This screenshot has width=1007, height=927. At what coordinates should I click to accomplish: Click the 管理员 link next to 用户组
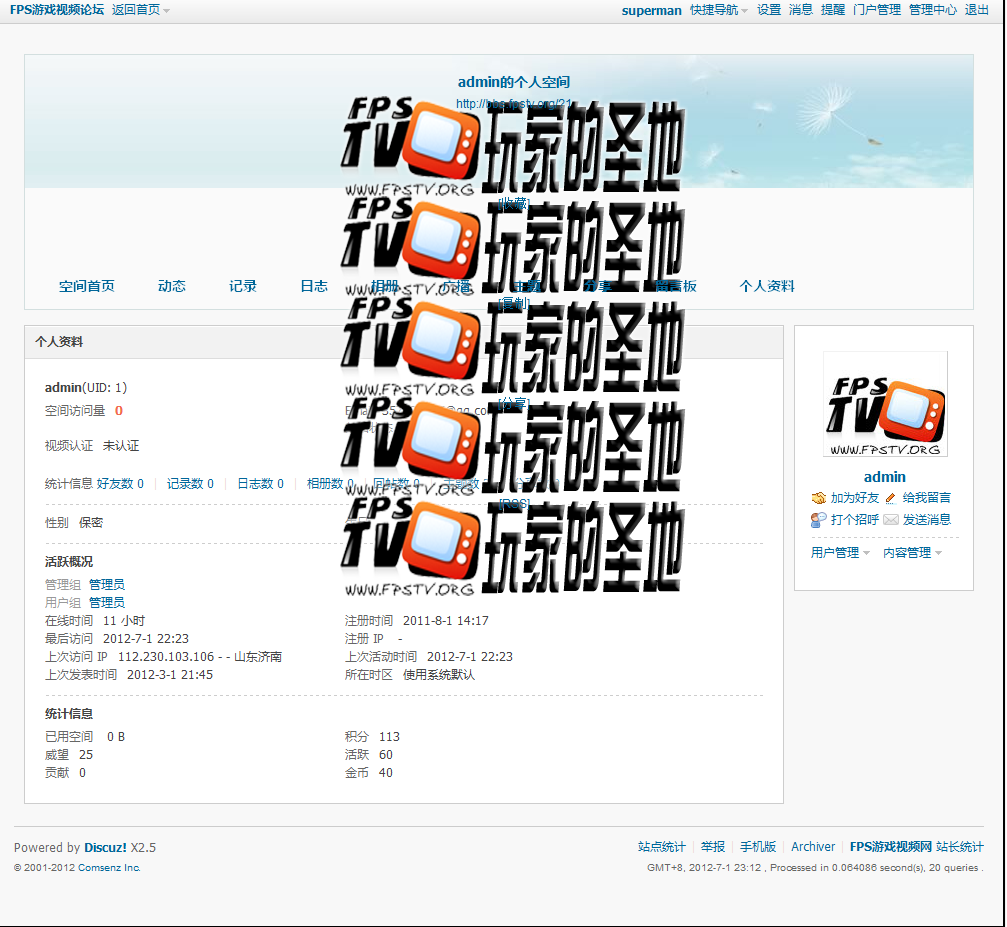tap(107, 603)
